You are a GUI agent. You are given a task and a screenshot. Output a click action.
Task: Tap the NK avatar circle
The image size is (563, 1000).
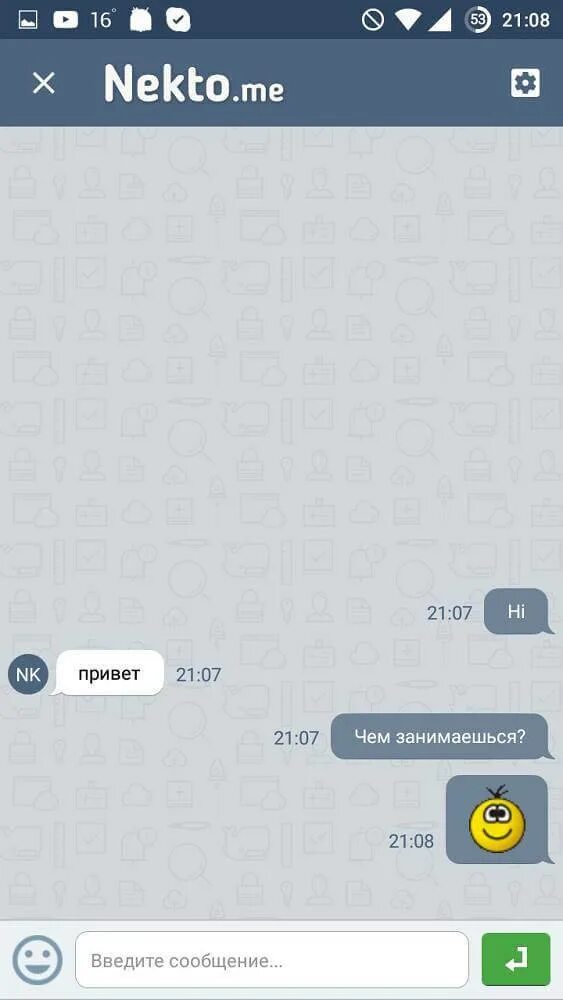(x=28, y=674)
